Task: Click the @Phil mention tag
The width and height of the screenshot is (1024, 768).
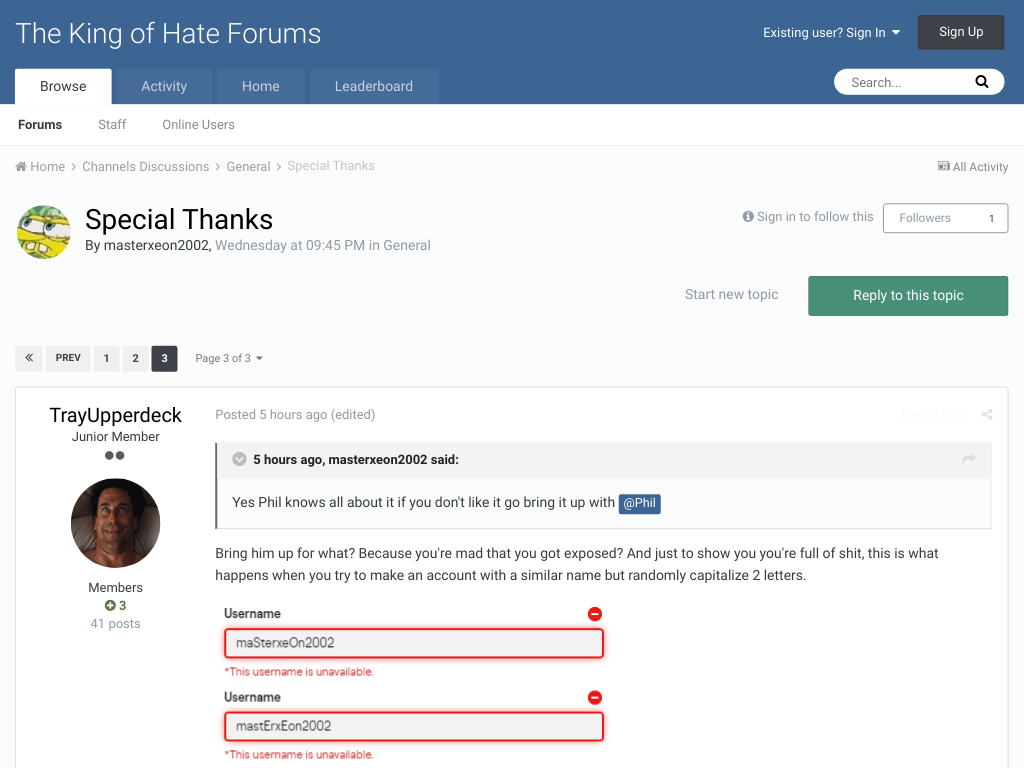Action: pos(639,504)
